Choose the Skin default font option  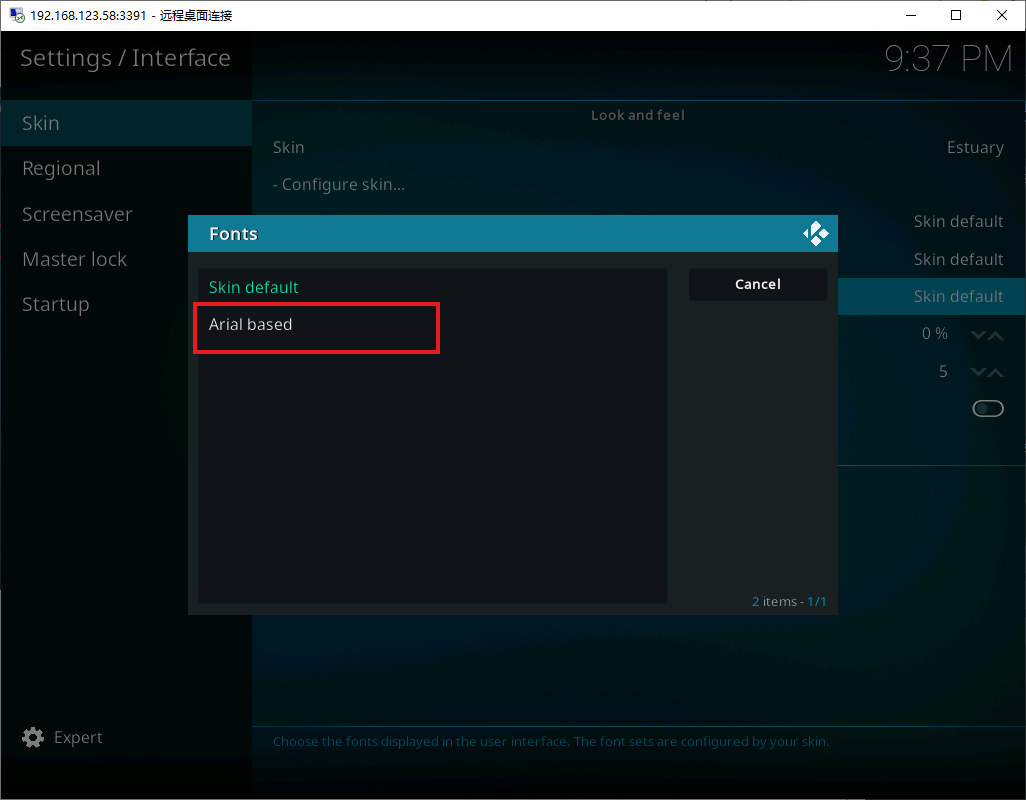pyautogui.click(x=254, y=287)
